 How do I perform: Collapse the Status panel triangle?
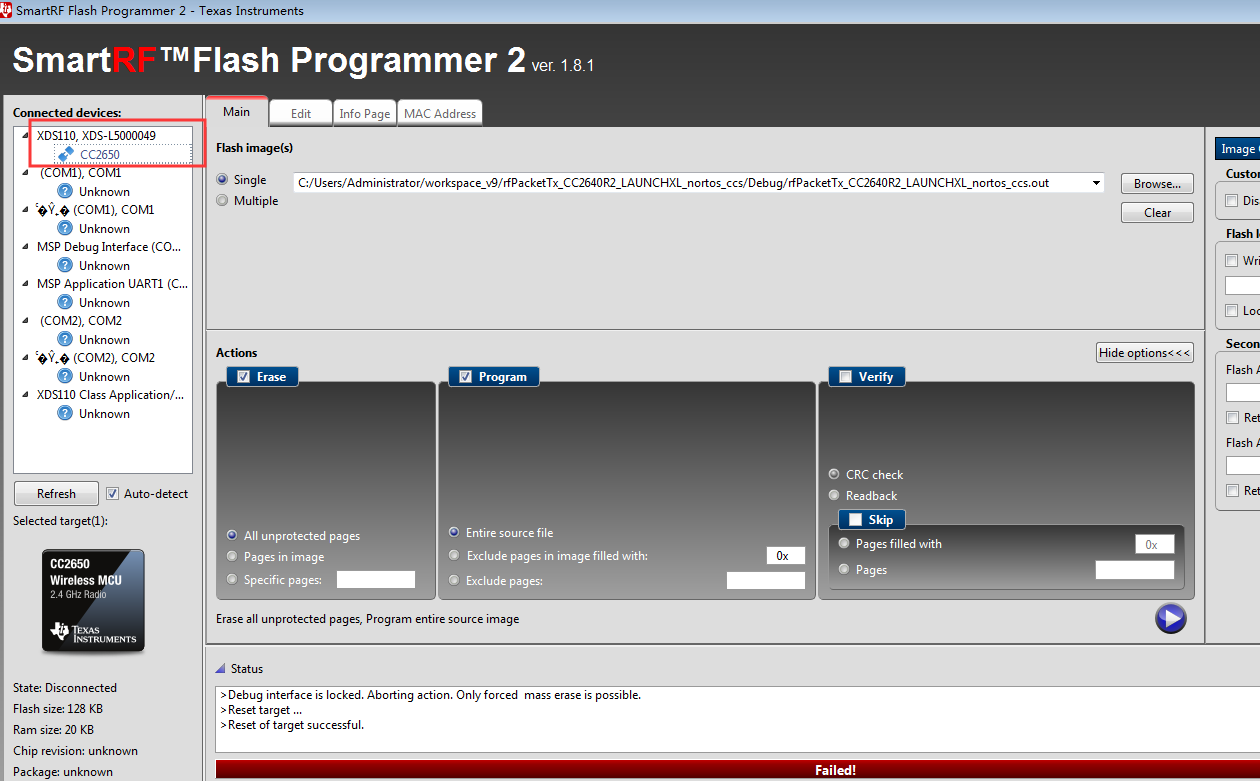tap(220, 669)
